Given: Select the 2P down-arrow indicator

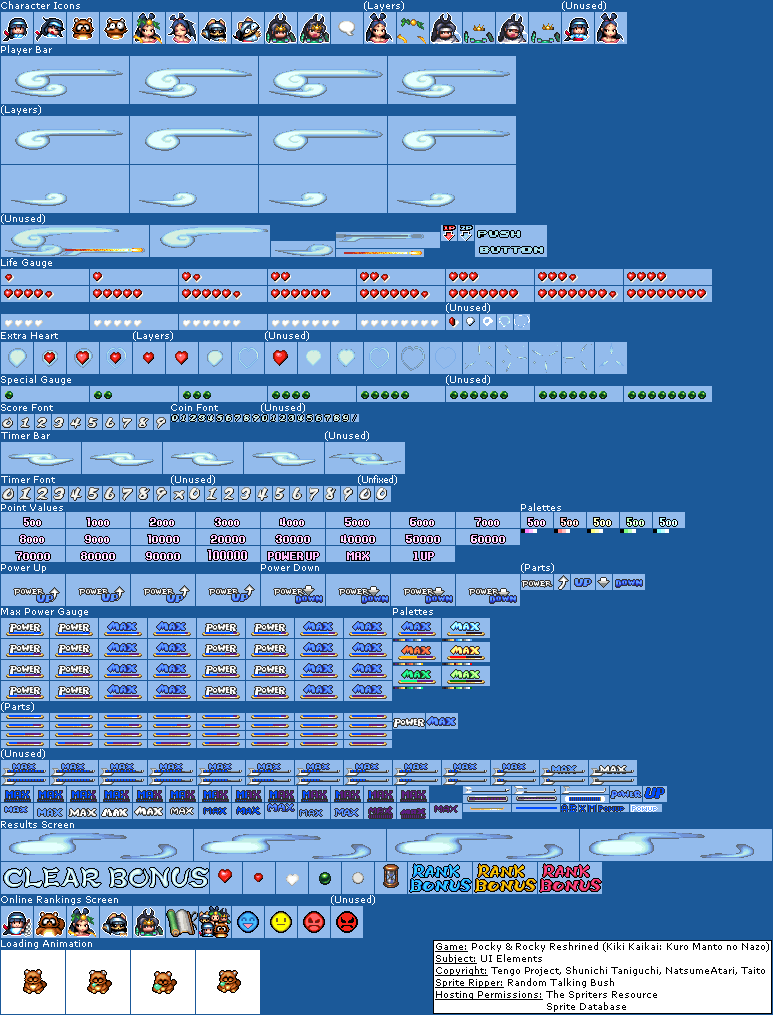Looking at the screenshot, I should 466,233.
